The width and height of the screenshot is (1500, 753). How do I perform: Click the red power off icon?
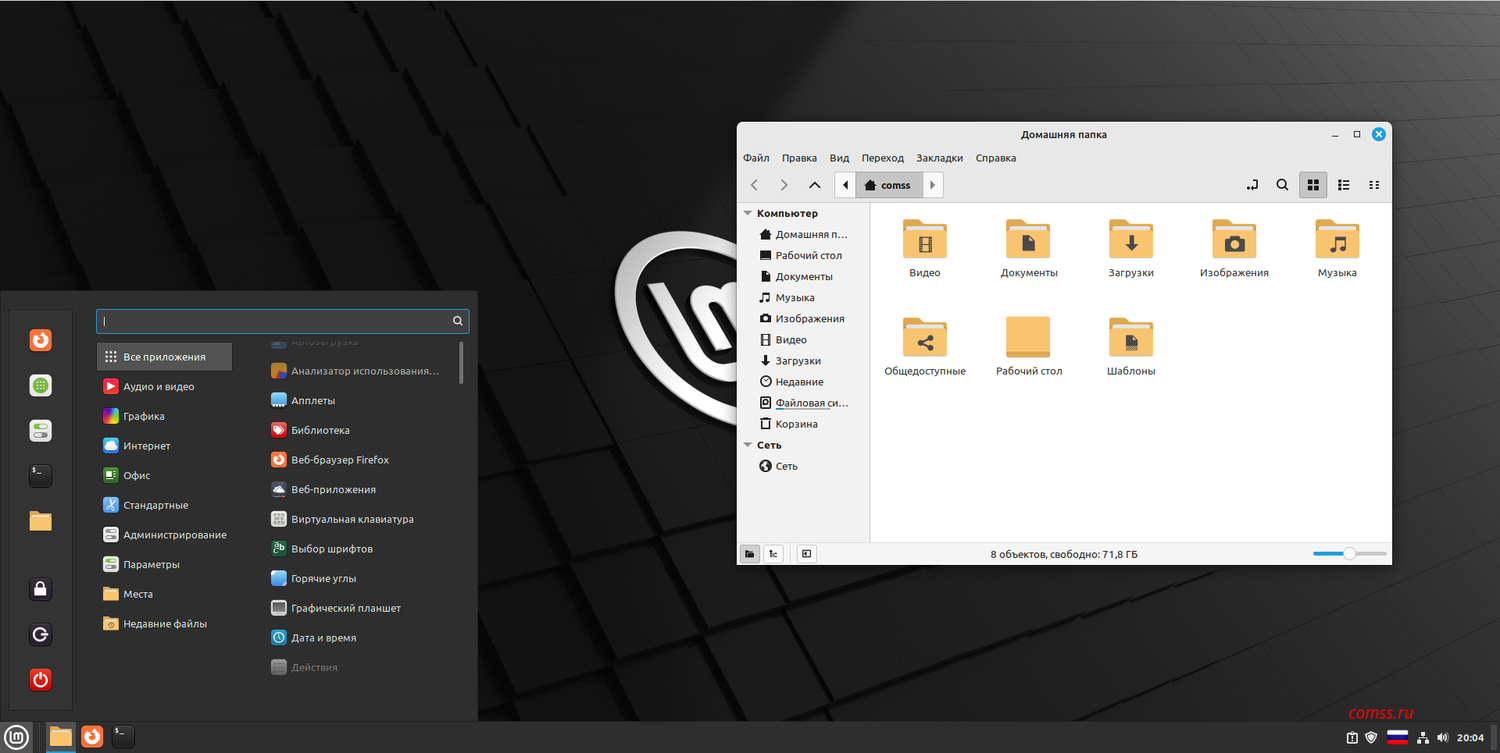40,680
